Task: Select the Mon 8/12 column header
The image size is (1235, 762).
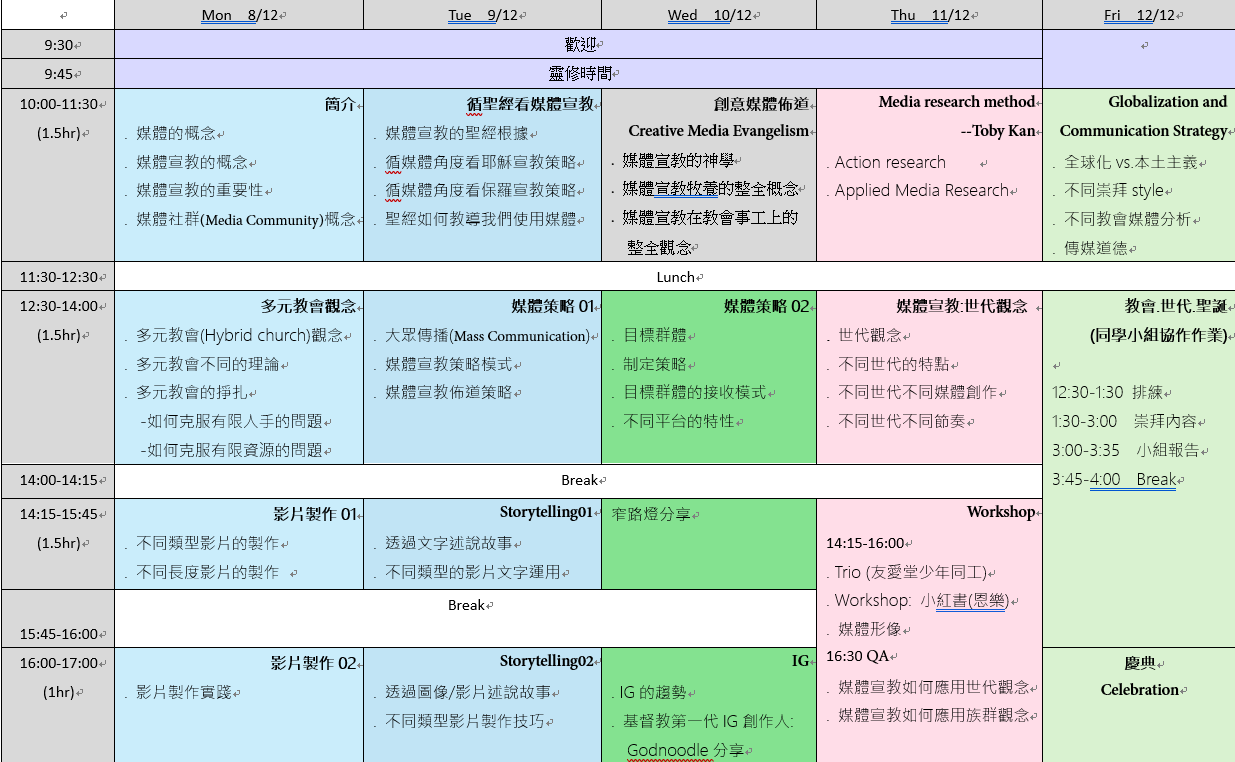Action: click(240, 14)
